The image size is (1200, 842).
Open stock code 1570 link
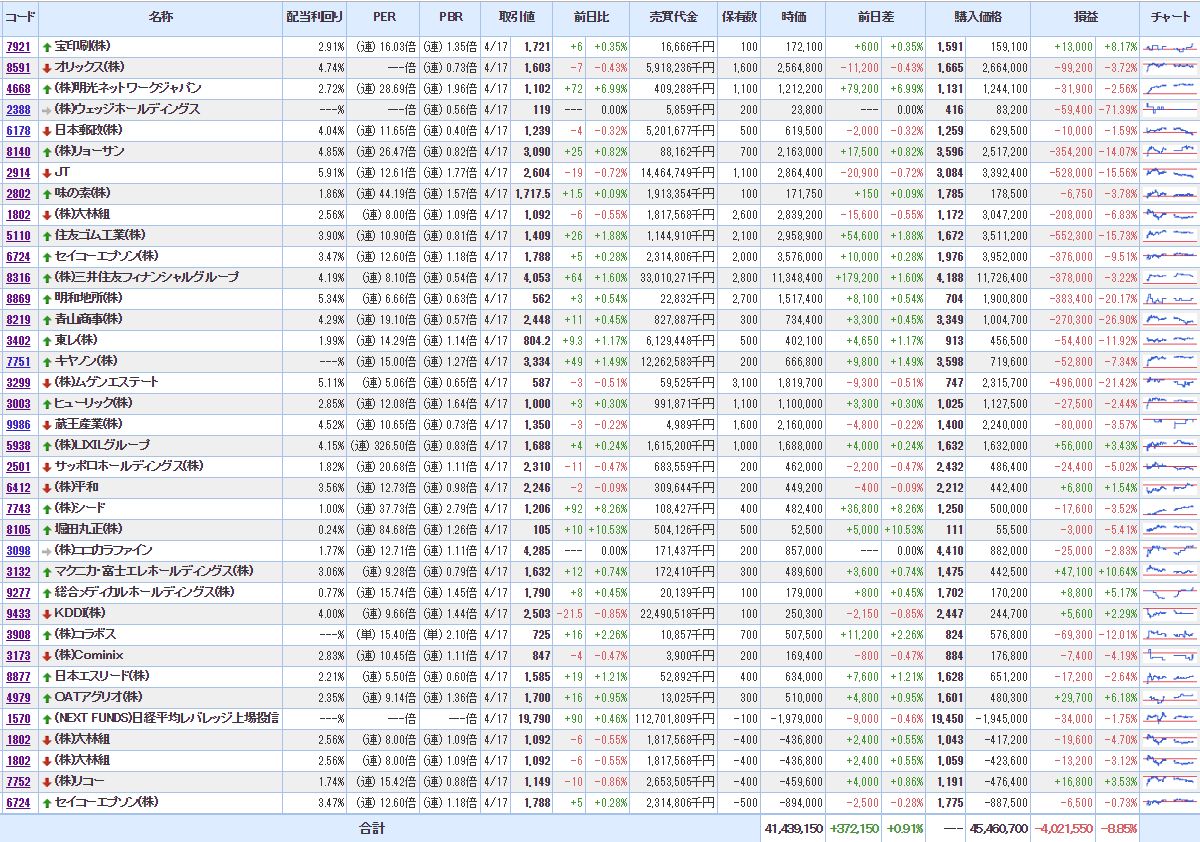(x=18, y=719)
